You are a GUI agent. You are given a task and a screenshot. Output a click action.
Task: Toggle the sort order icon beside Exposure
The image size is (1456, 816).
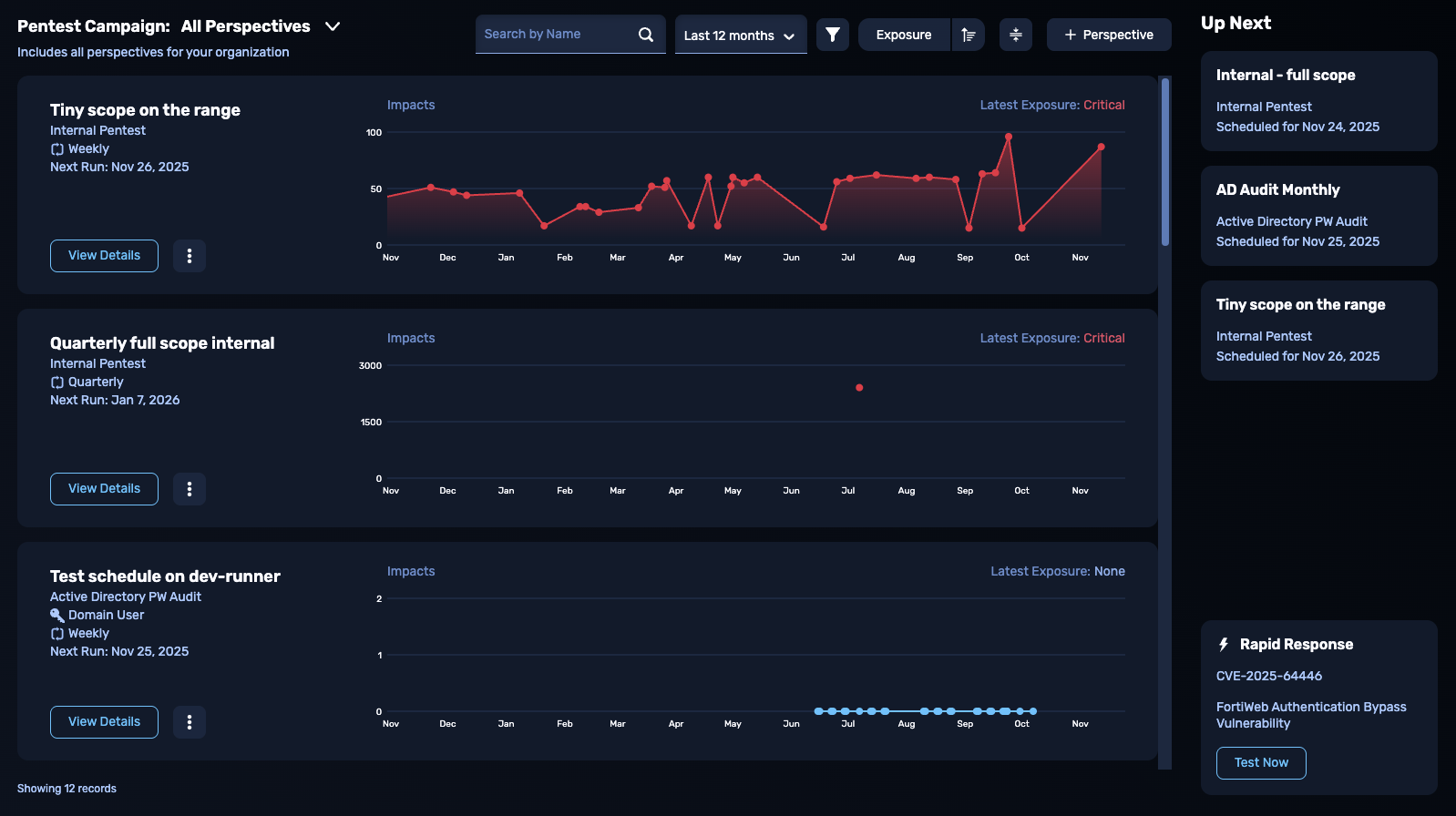tap(968, 35)
